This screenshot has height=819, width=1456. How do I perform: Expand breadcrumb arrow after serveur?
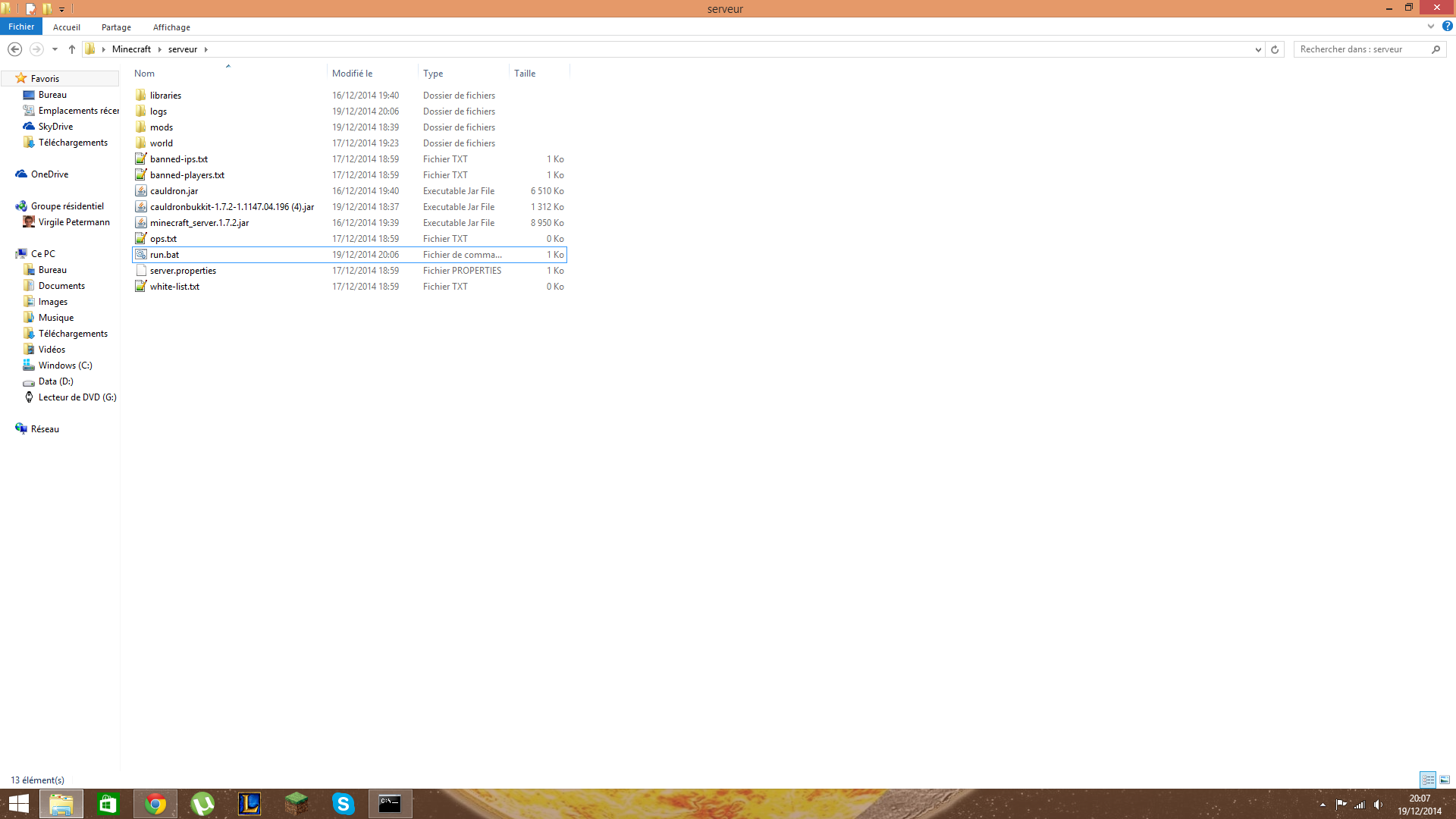(206, 49)
